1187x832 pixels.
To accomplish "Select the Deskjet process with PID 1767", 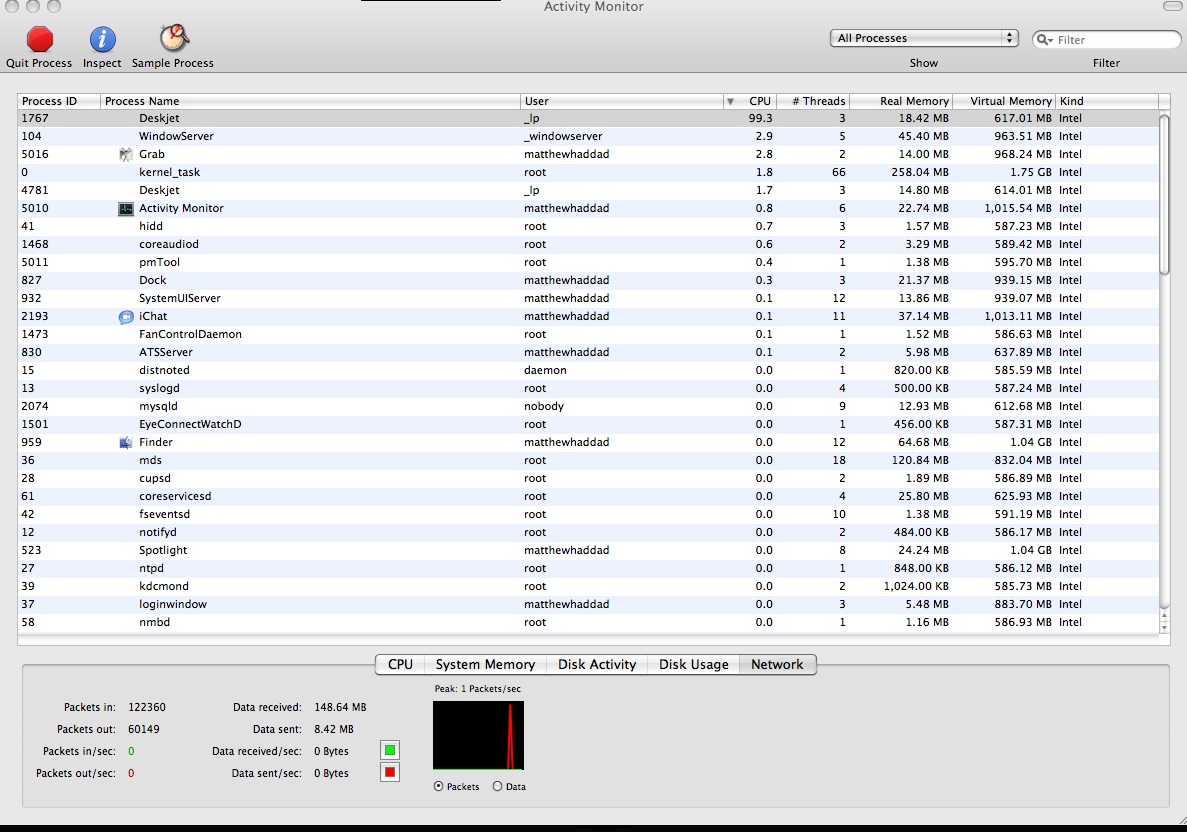I will tap(588, 119).
